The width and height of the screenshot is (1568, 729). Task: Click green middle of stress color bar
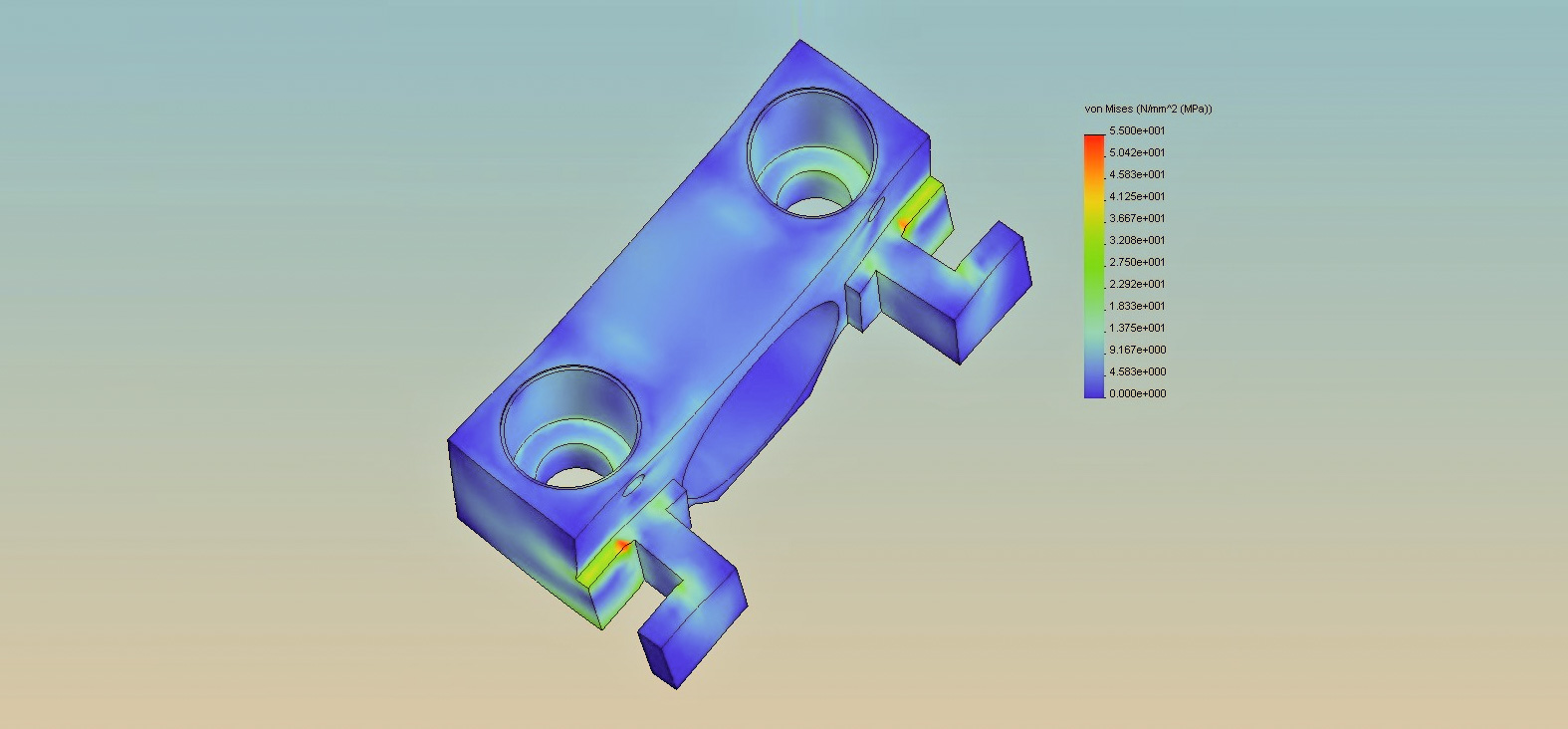click(1094, 264)
